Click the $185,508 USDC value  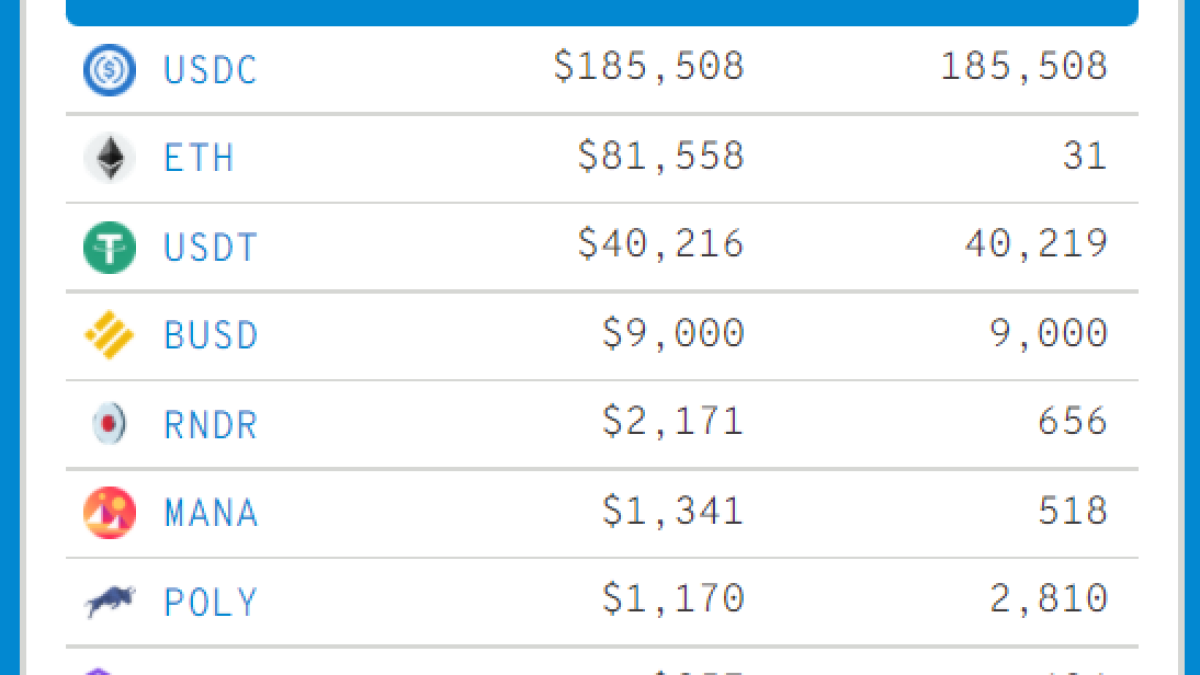point(649,67)
